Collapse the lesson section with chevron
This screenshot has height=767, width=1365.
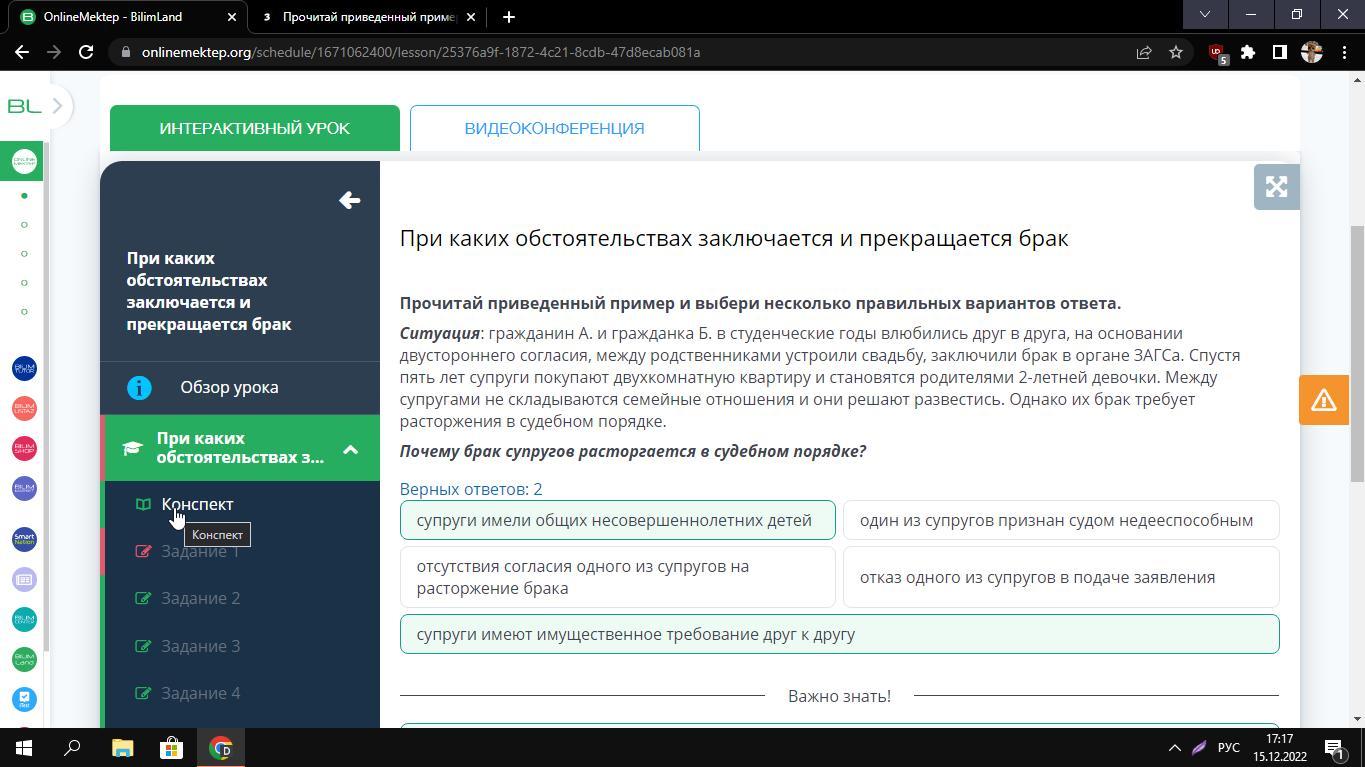point(350,449)
